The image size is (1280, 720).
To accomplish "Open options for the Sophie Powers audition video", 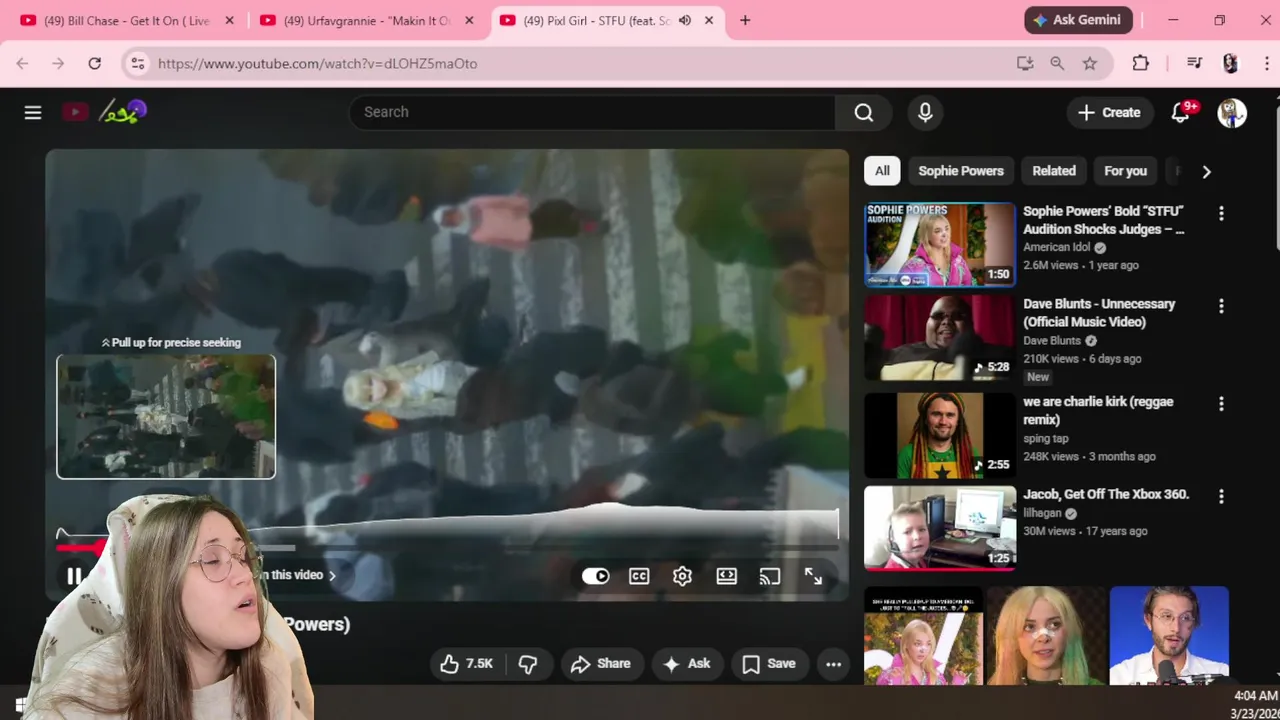I will click(1221, 213).
